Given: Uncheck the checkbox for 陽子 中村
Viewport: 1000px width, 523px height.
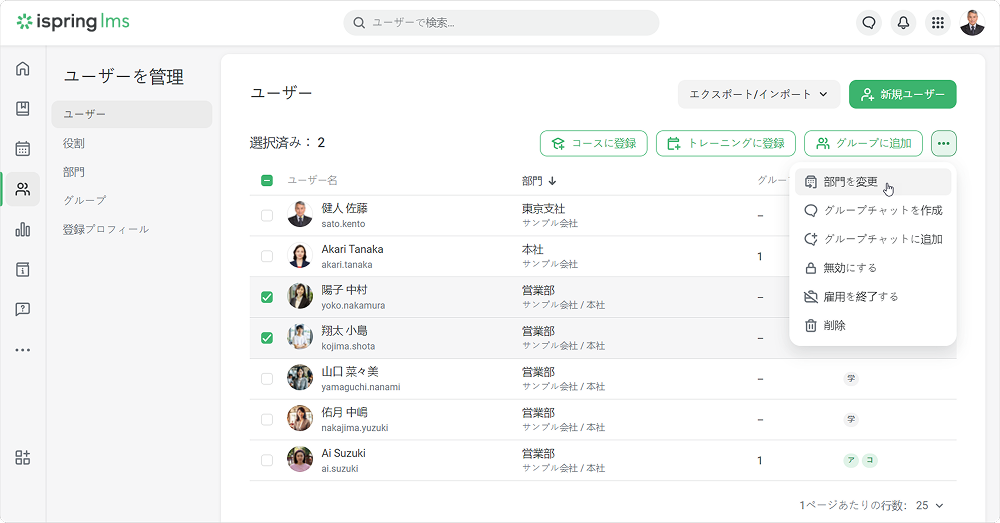Looking at the screenshot, I should [267, 297].
